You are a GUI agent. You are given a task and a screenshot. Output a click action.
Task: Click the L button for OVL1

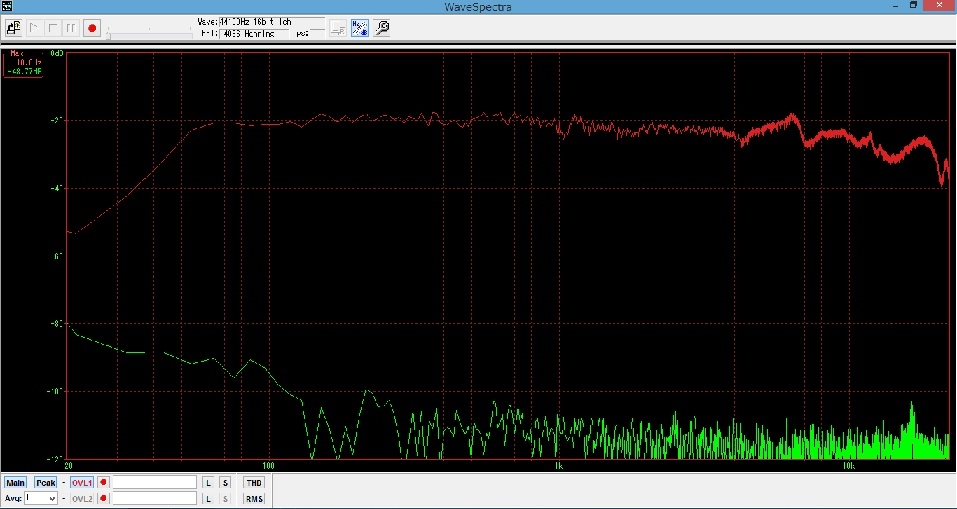pyautogui.click(x=208, y=483)
